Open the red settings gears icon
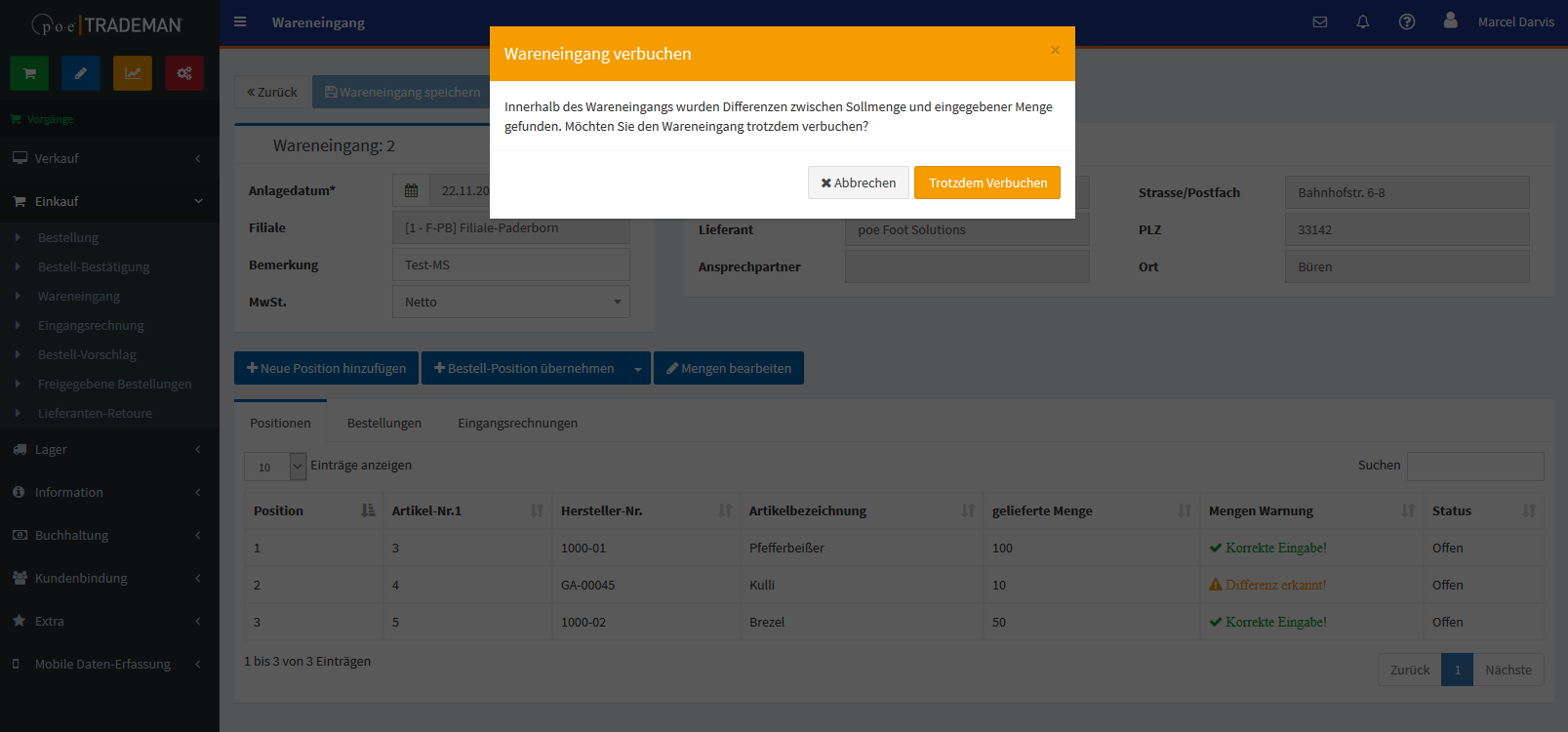This screenshot has width=1568, height=732. [x=184, y=73]
